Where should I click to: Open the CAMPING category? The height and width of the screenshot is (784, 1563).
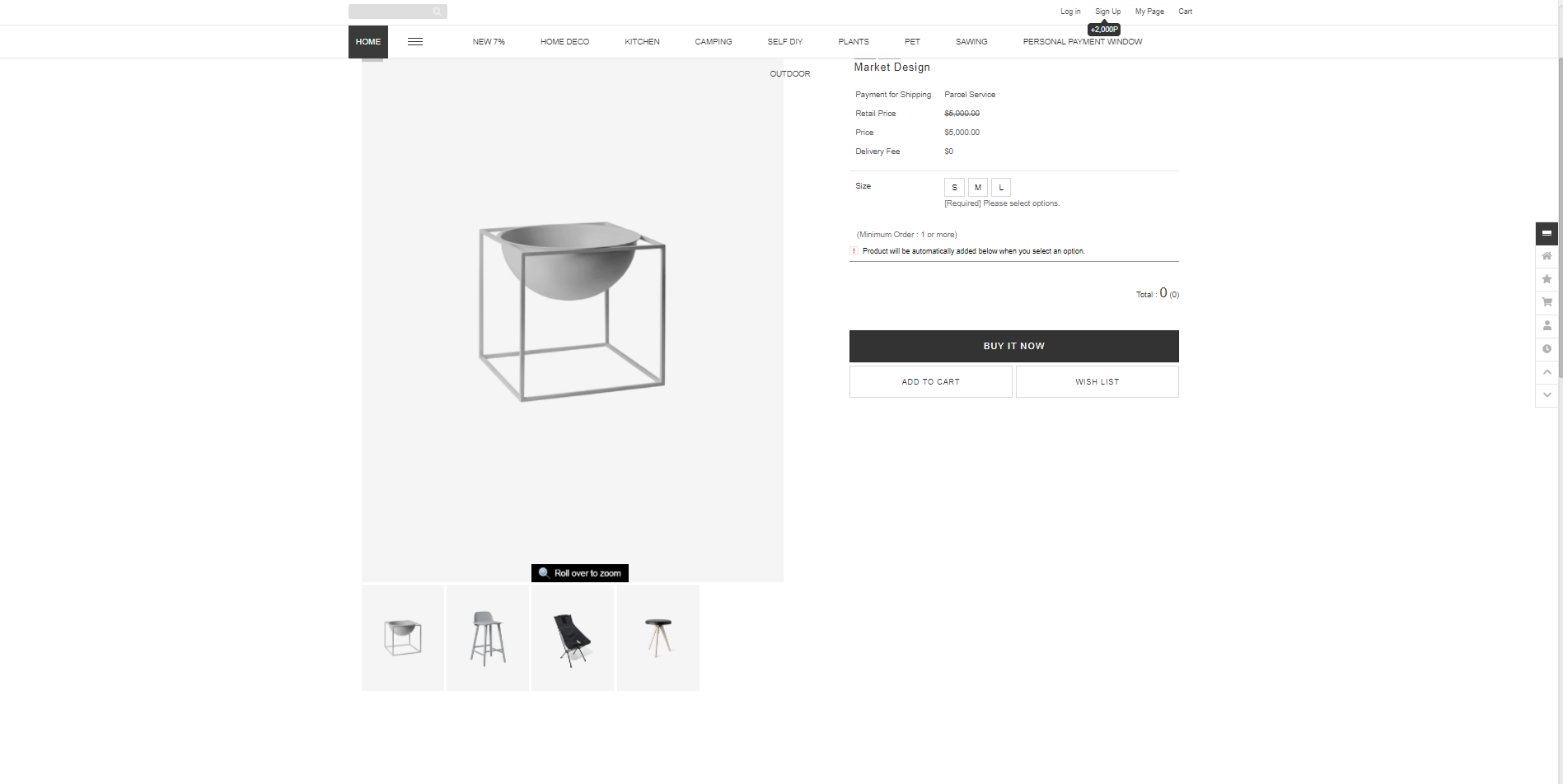(714, 42)
